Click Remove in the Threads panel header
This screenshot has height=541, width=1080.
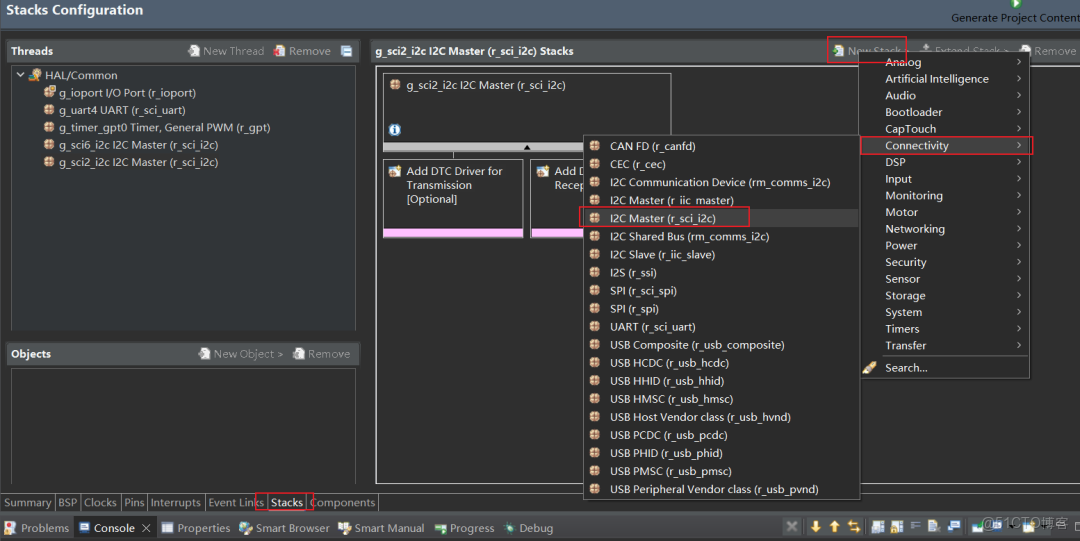pos(302,51)
